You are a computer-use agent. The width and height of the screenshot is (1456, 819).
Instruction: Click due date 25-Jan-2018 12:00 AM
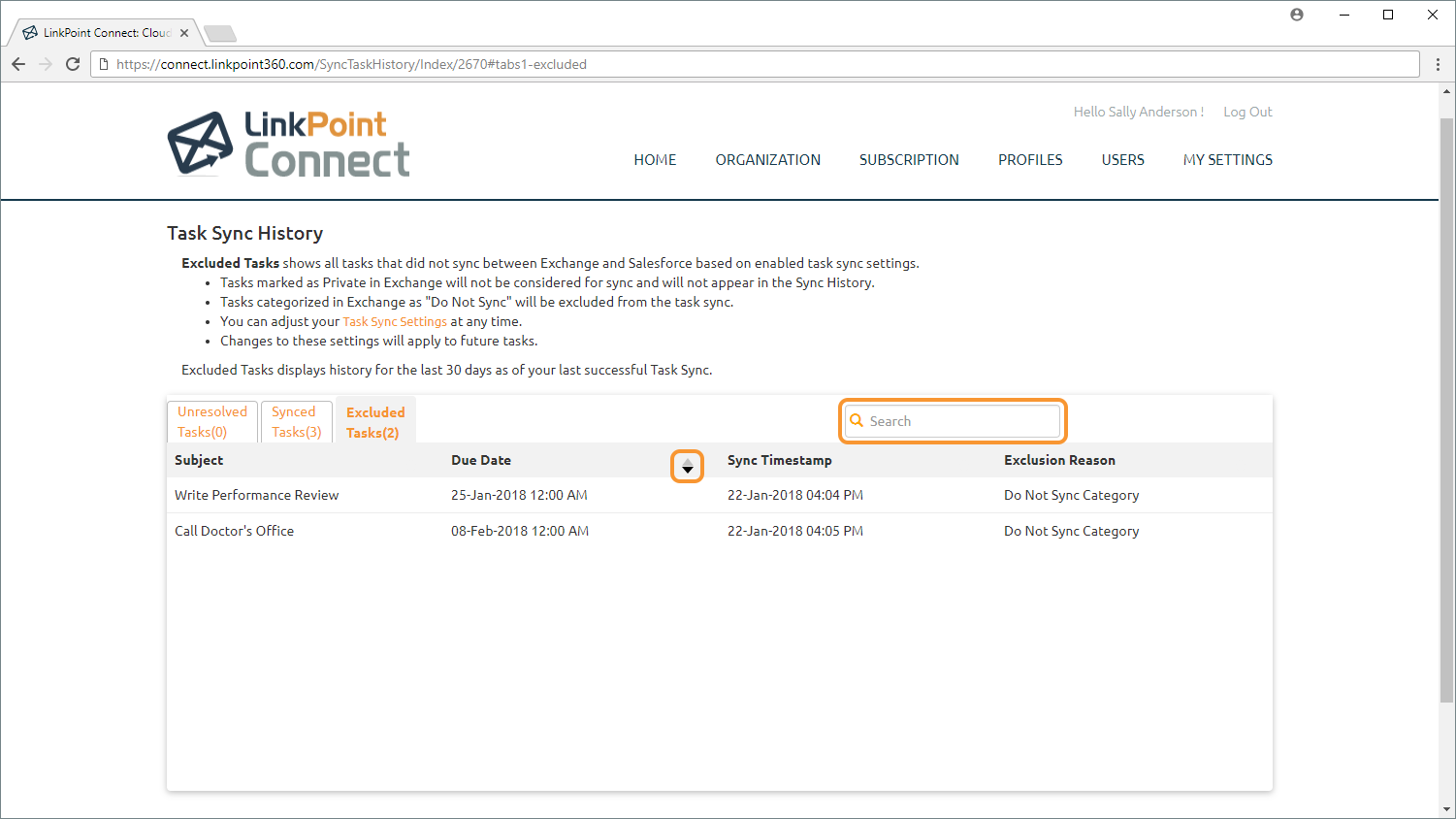520,495
